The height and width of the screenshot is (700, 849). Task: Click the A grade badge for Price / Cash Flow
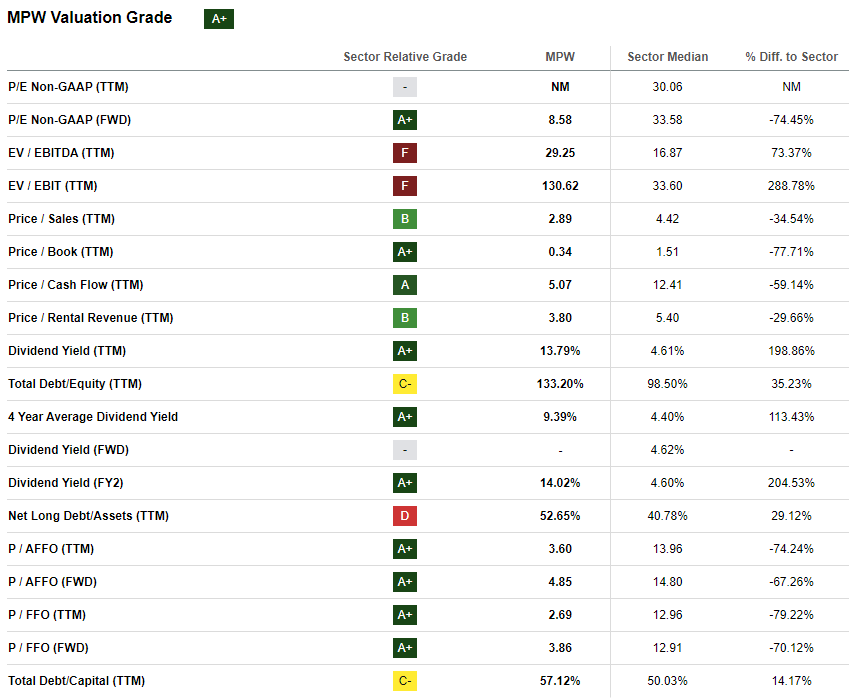point(405,285)
